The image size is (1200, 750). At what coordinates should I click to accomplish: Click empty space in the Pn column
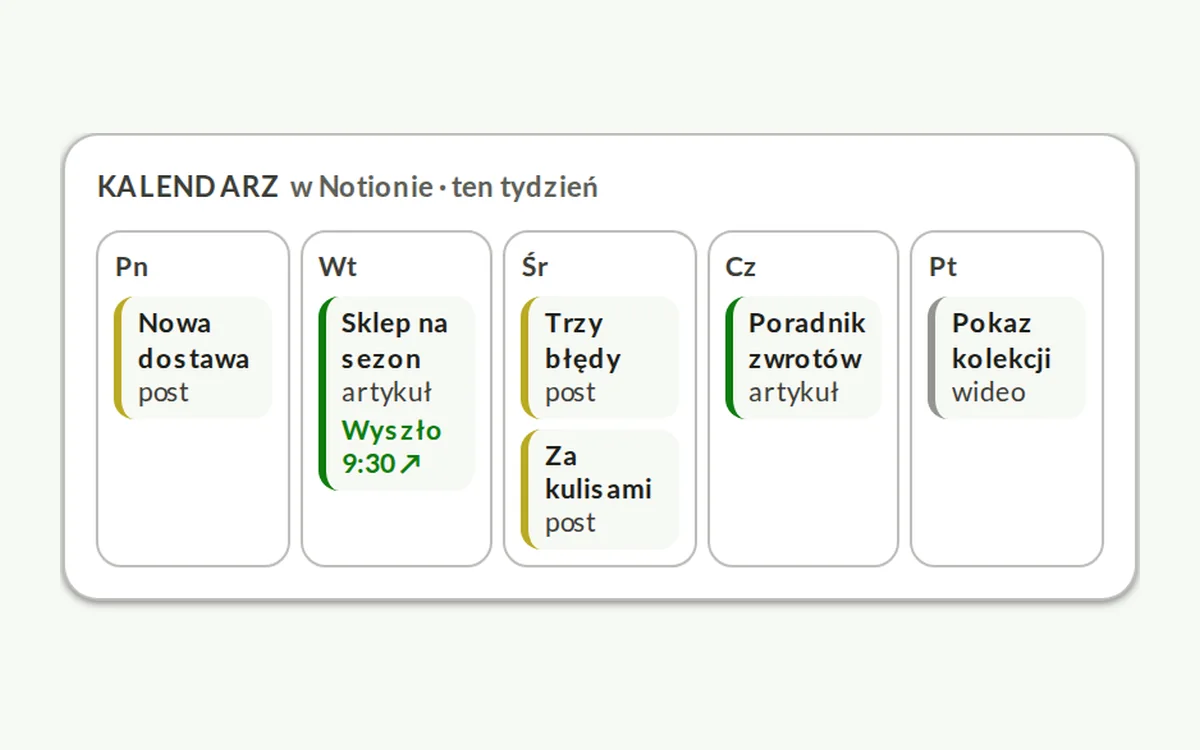click(193, 490)
